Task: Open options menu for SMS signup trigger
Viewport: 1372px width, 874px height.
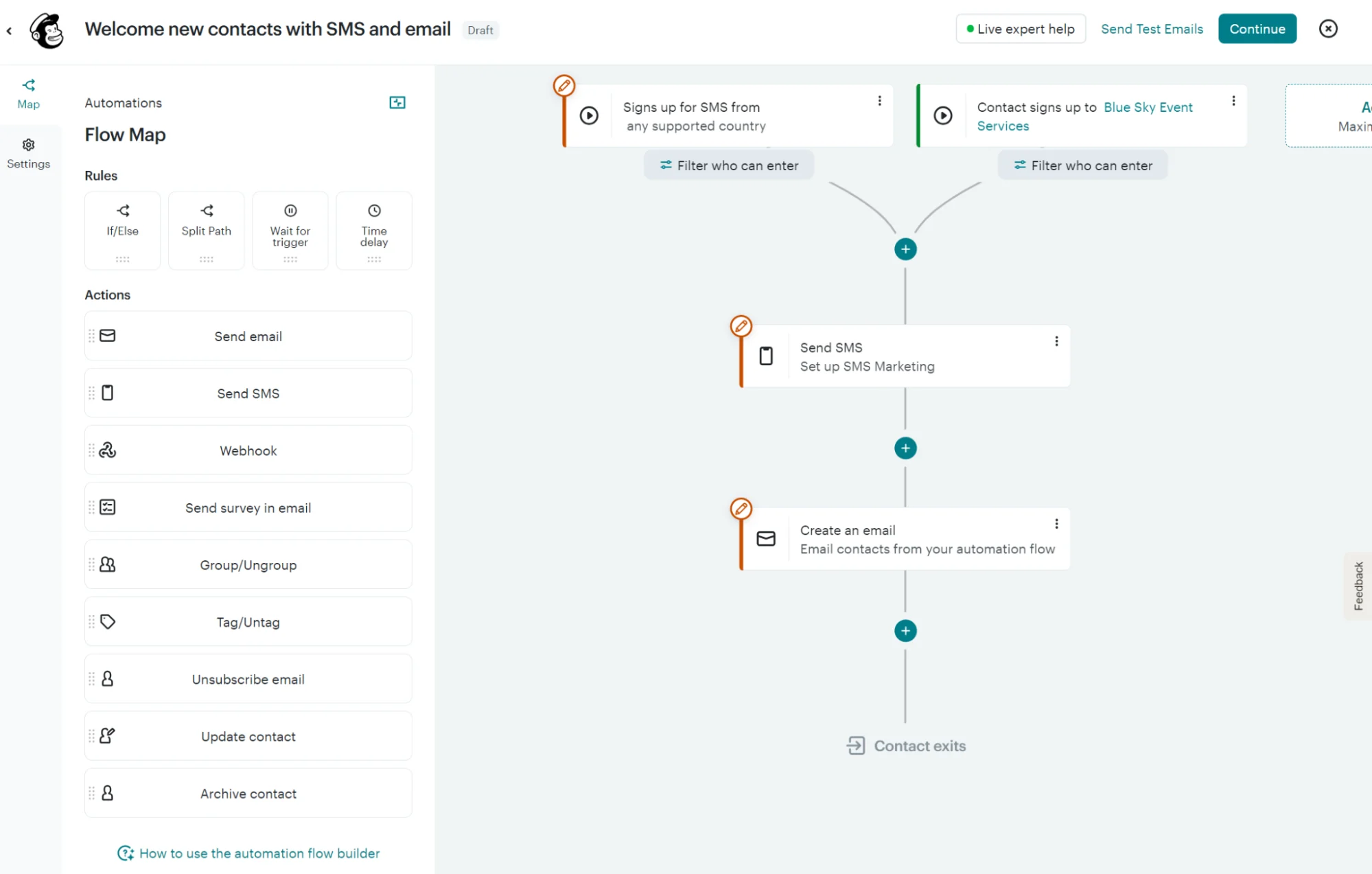Action: click(x=879, y=101)
